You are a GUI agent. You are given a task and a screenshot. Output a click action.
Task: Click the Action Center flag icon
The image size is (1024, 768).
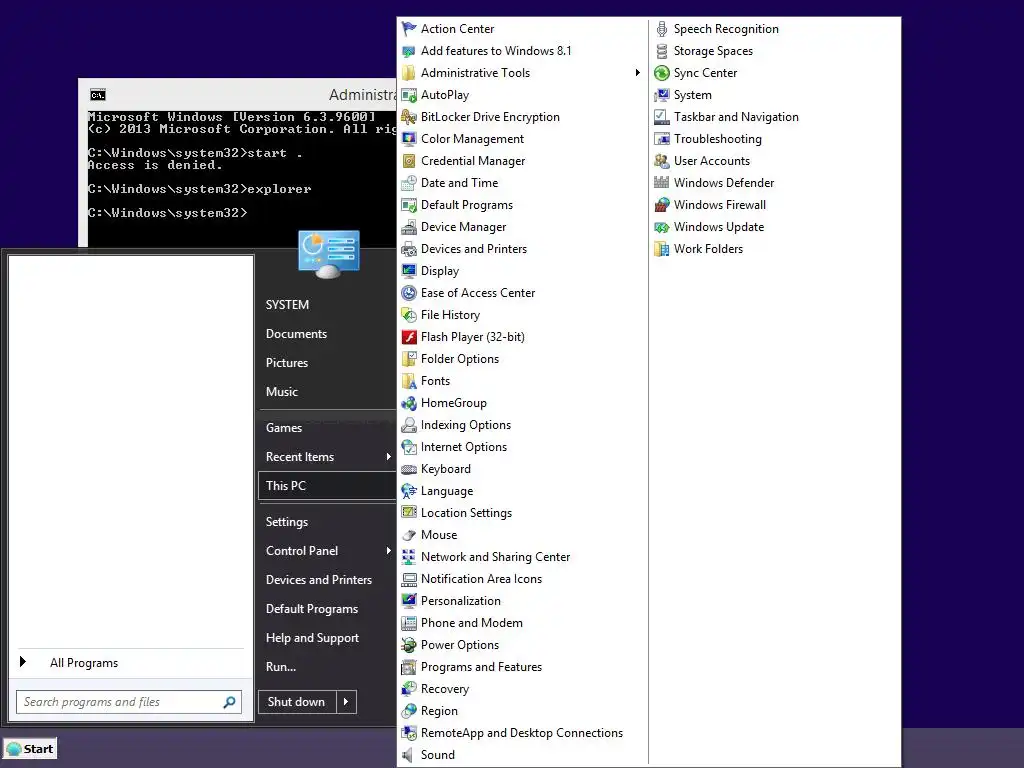(409, 29)
